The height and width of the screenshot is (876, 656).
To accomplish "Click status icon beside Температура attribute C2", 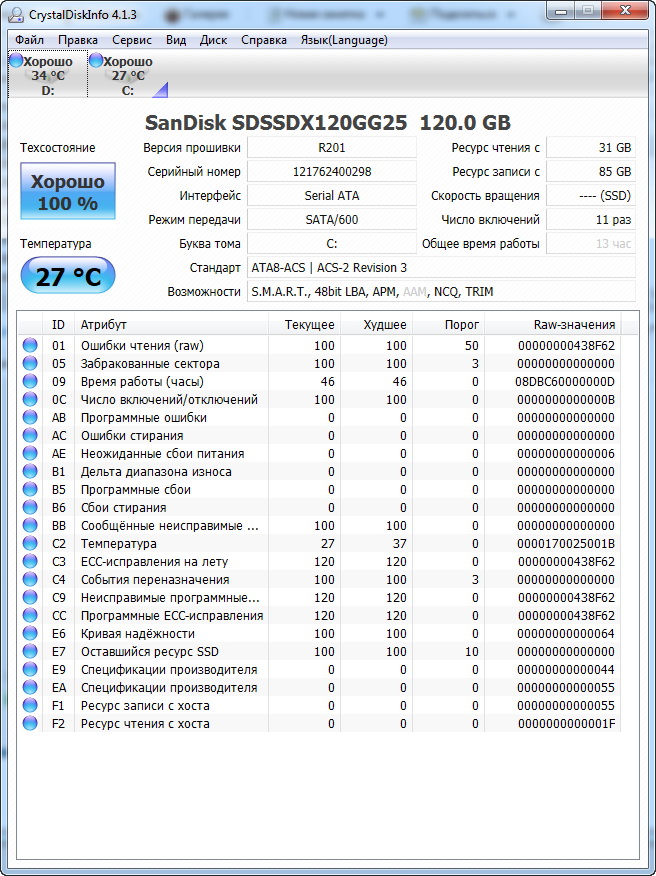I will pyautogui.click(x=30, y=544).
